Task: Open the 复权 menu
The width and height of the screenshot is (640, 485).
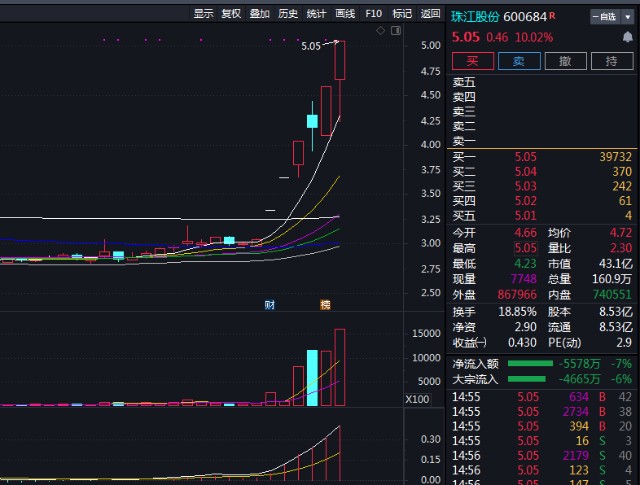Action: click(x=231, y=14)
